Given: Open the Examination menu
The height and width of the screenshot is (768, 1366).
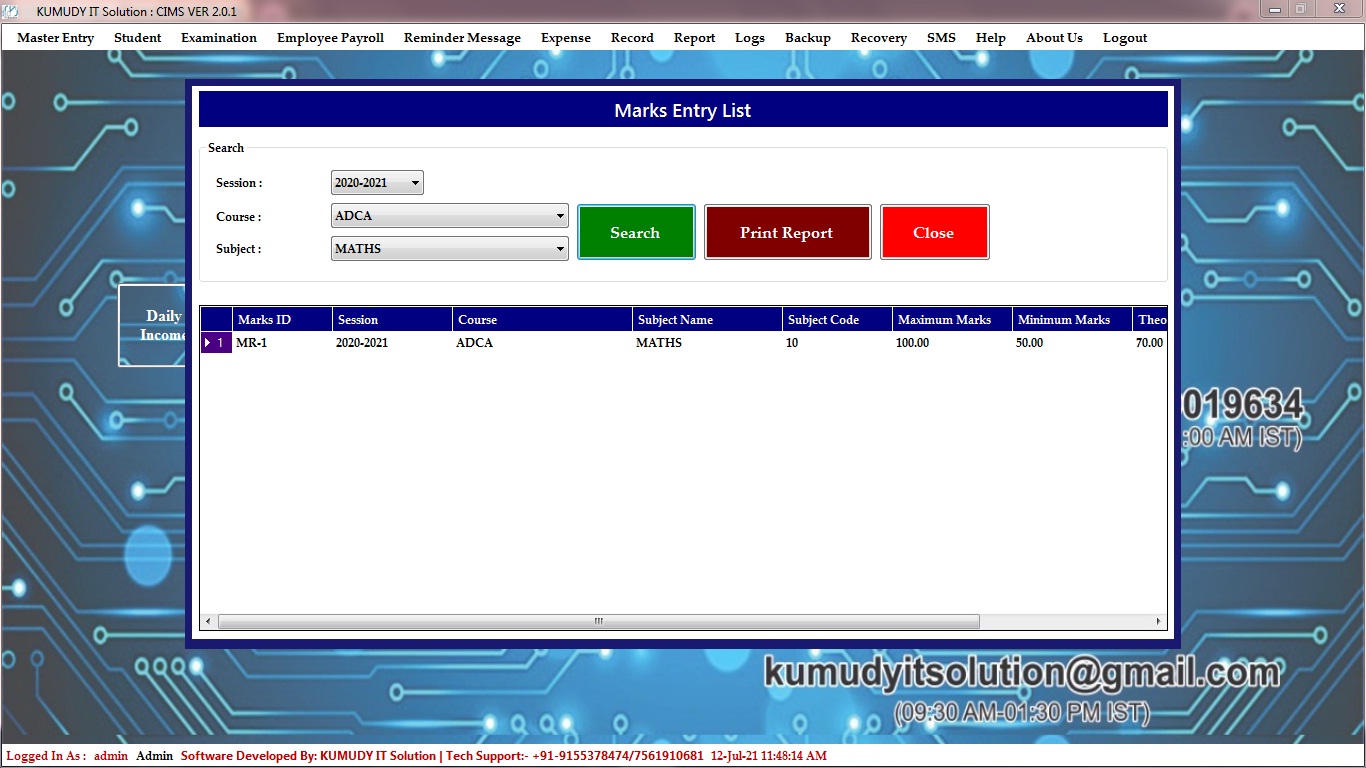Looking at the screenshot, I should click(x=218, y=38).
